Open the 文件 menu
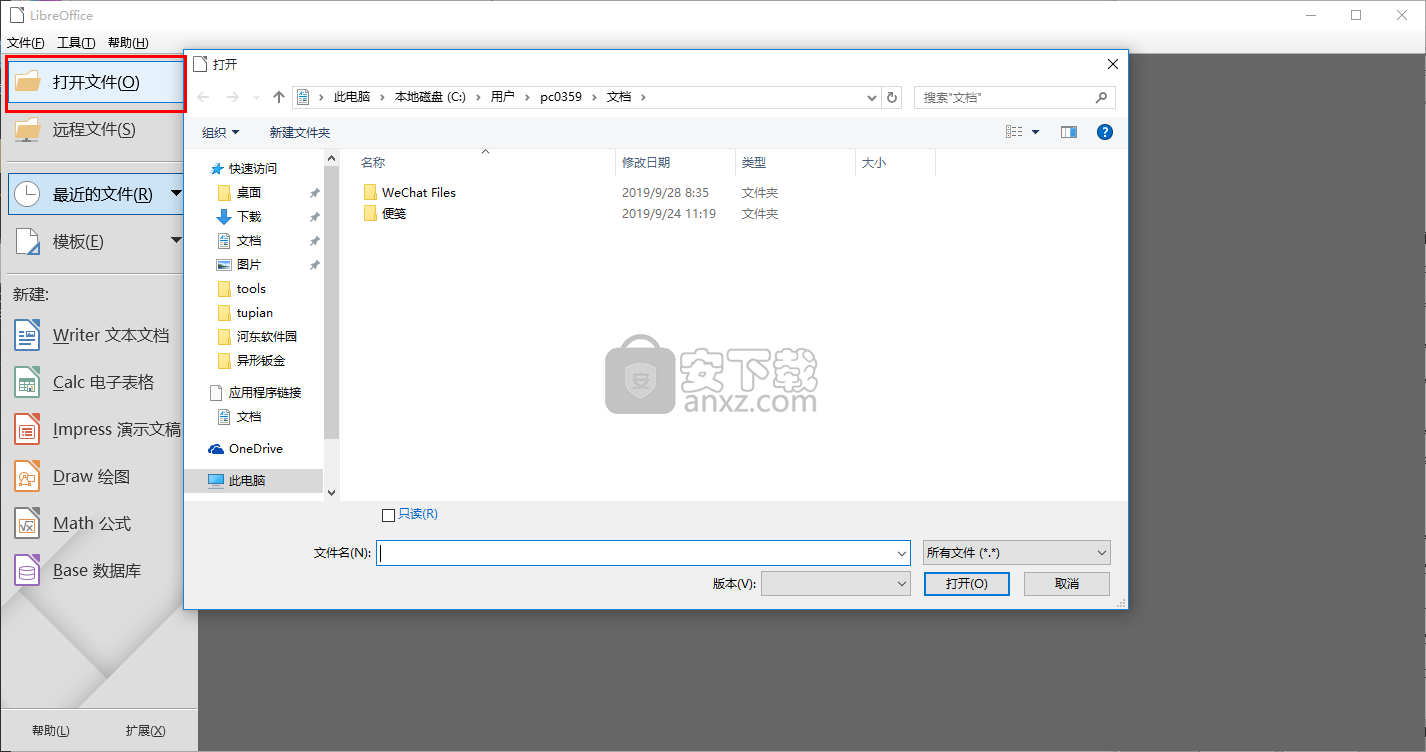 tap(26, 43)
